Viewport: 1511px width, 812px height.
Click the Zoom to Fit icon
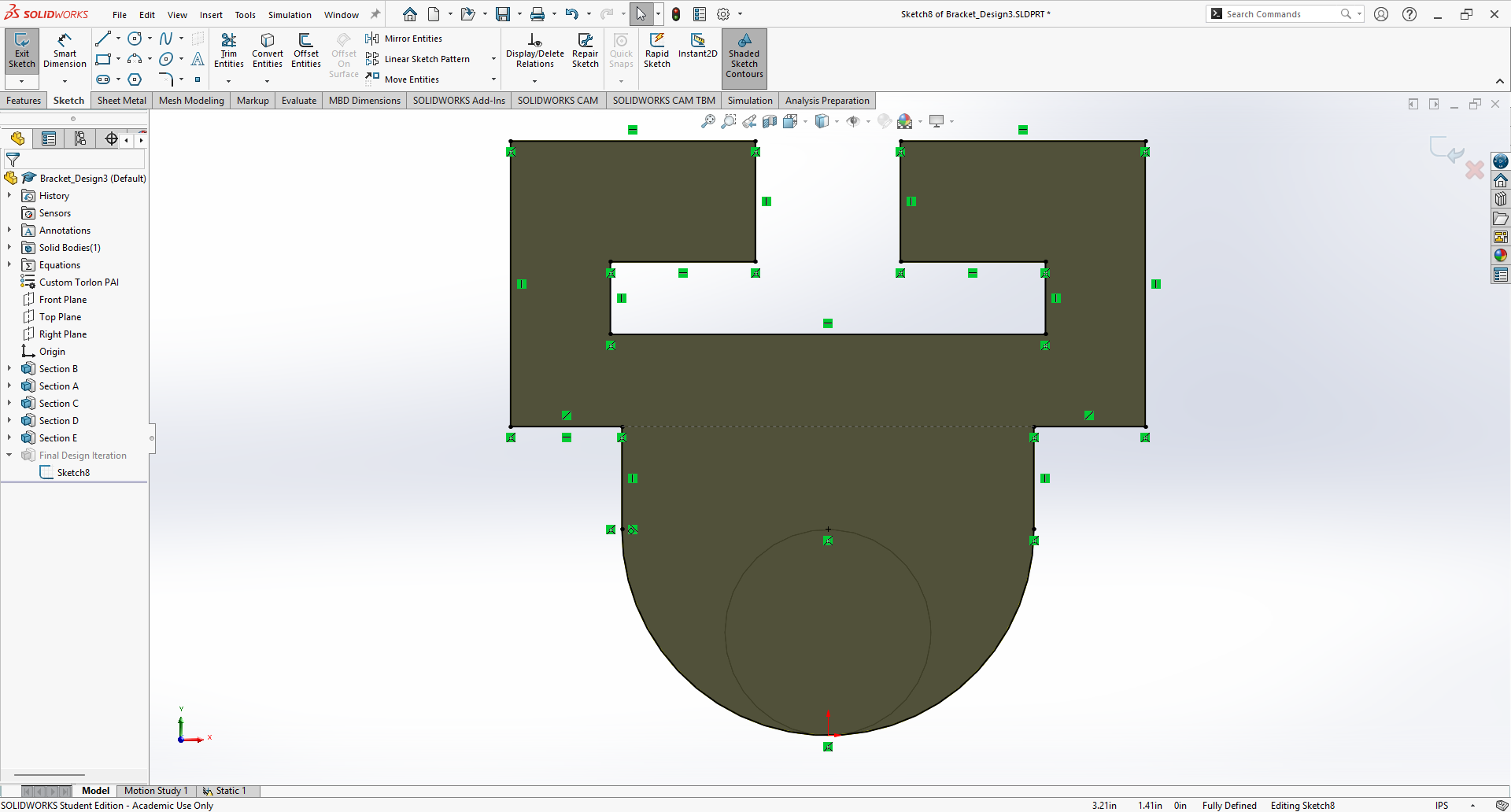coord(708,121)
